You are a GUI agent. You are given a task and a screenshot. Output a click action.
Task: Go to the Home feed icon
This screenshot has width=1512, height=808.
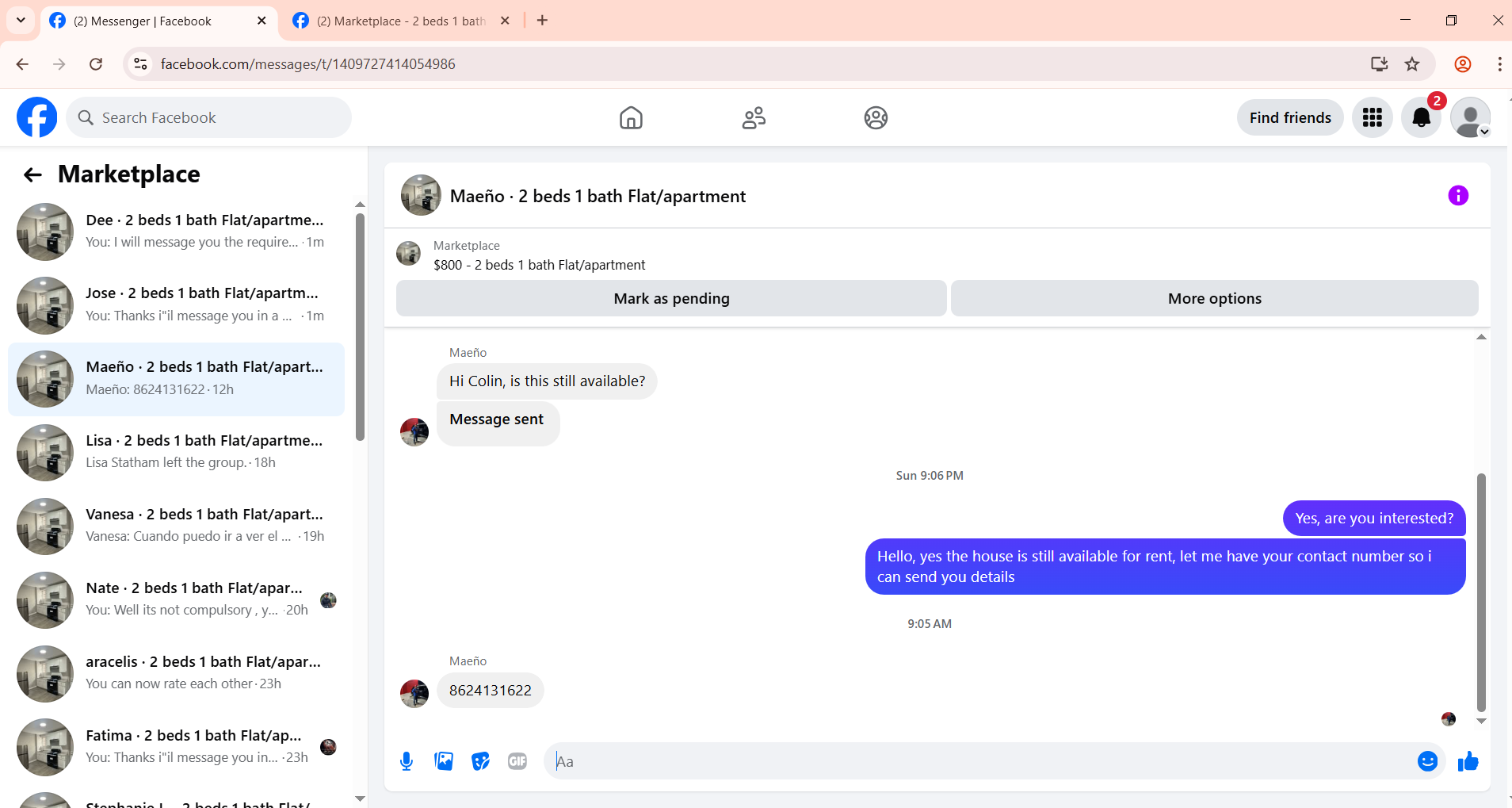(x=631, y=117)
